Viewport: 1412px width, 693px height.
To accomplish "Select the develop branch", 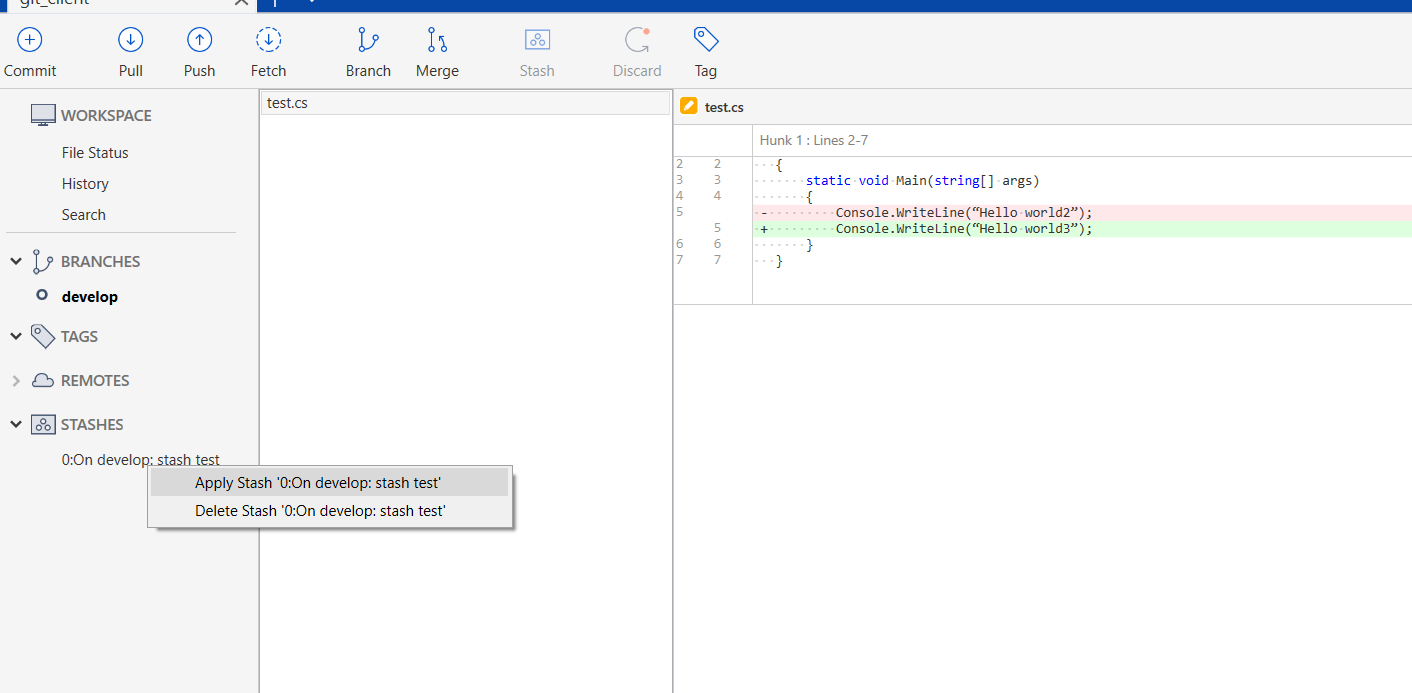I will [90, 297].
